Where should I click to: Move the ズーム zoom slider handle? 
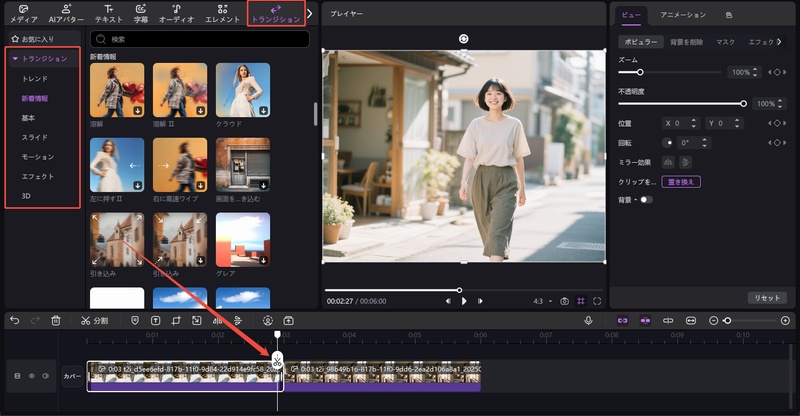(640, 72)
